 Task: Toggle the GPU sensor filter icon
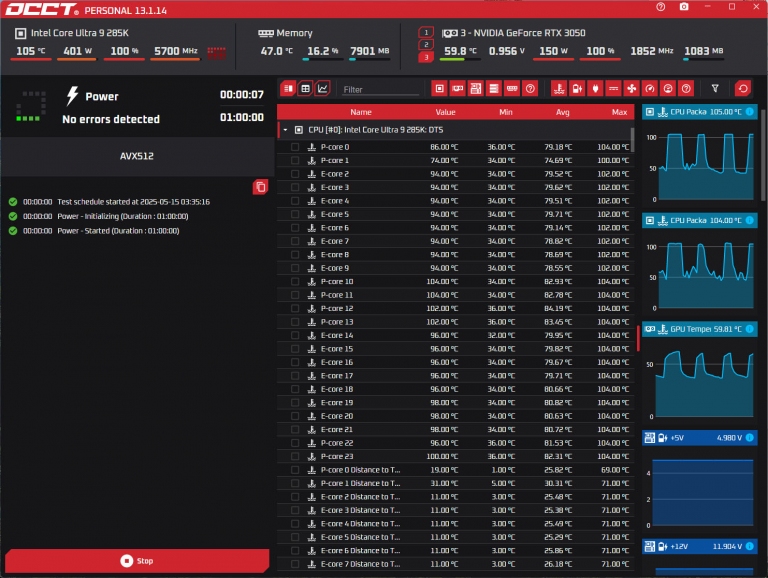click(457, 89)
